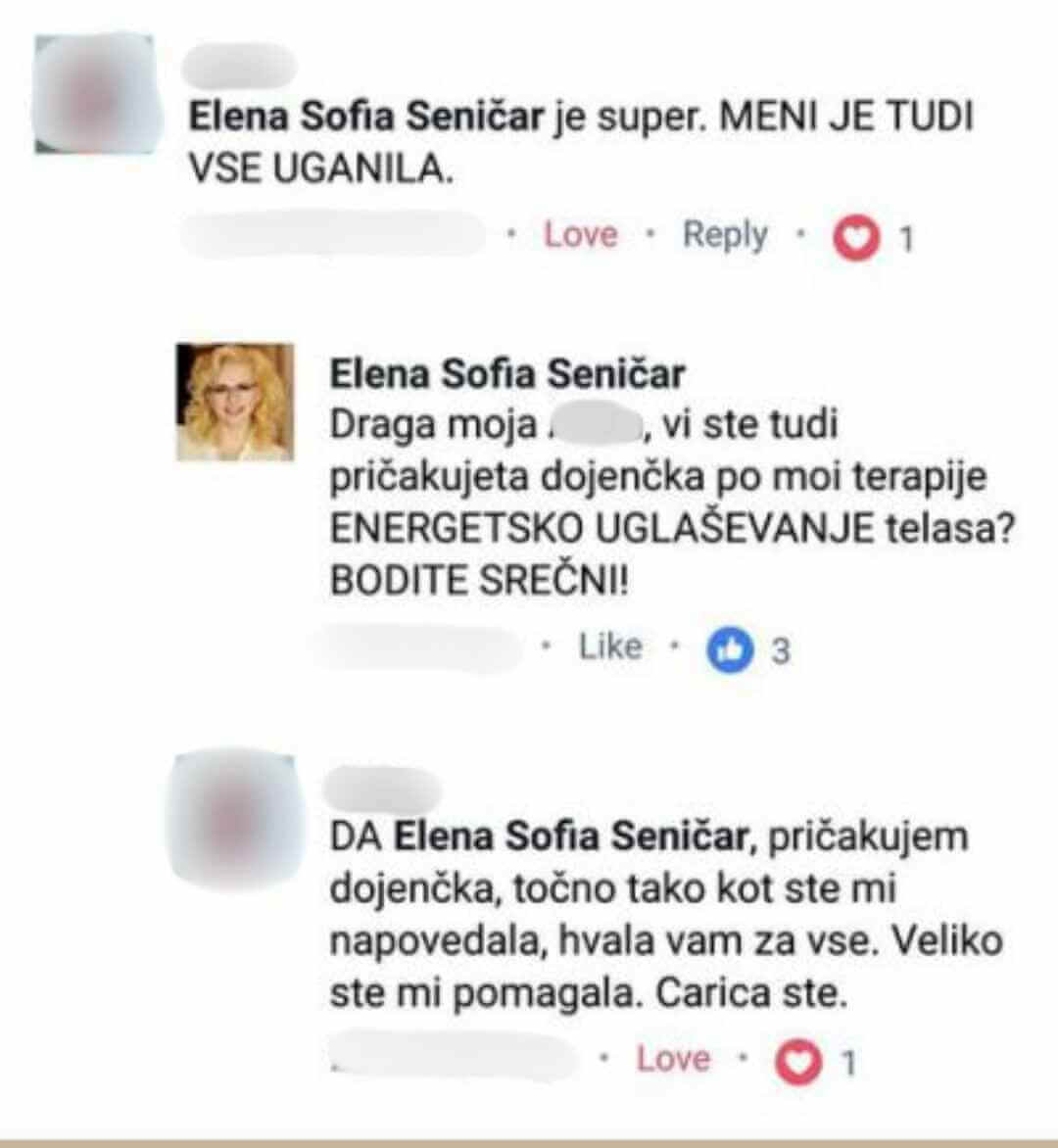Open the Elena Sofia Seničar mention in the first comment
The image size is (1058, 1148).
tap(366, 117)
